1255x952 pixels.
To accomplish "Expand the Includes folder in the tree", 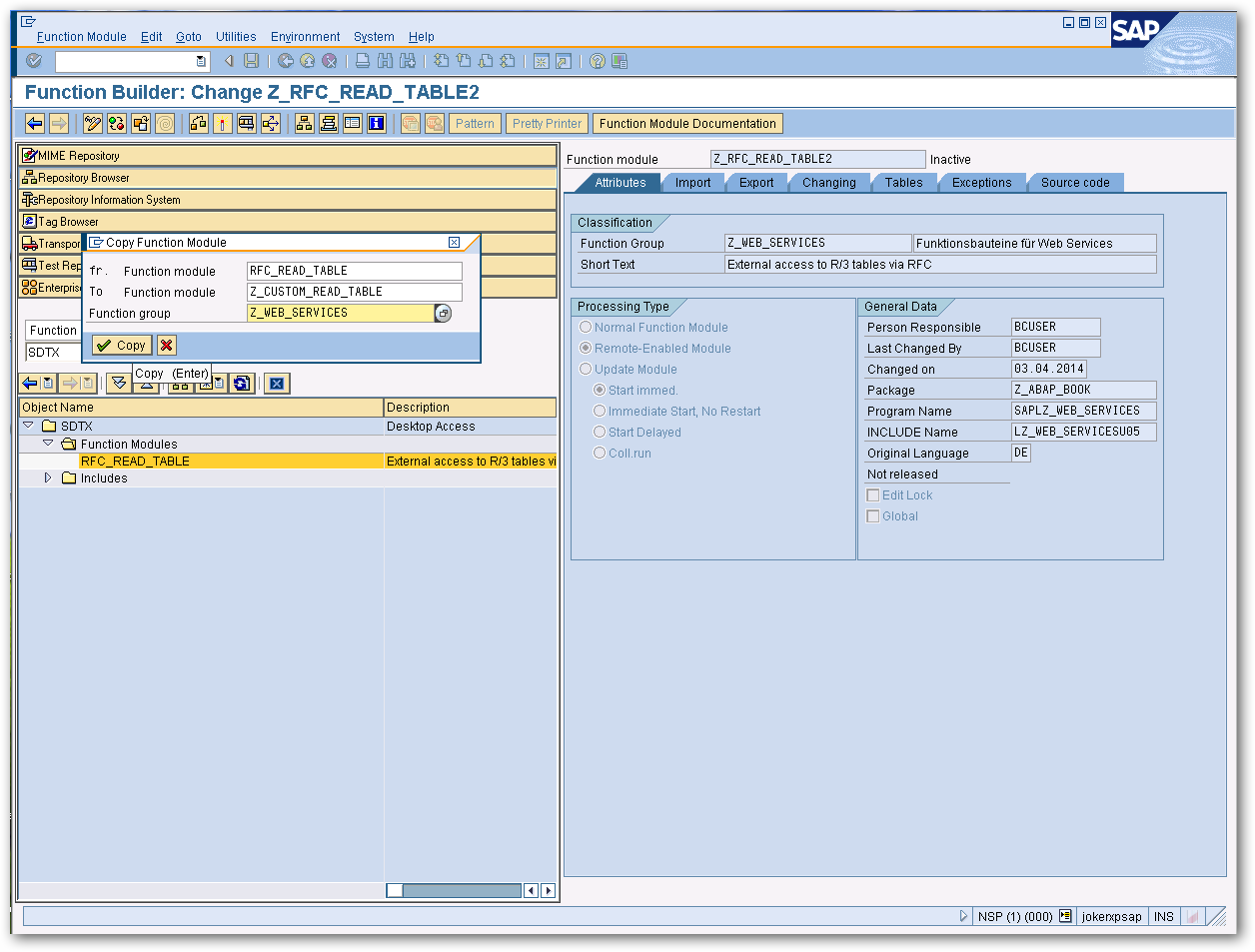I will pos(47,478).
